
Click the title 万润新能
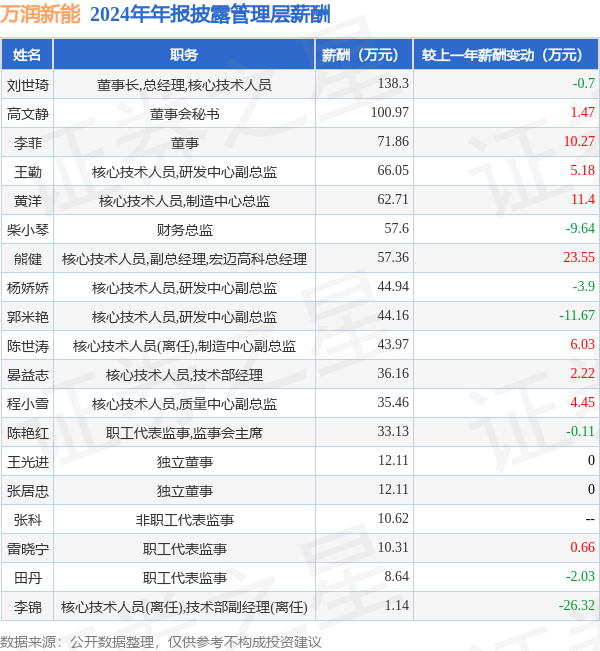pos(40,14)
